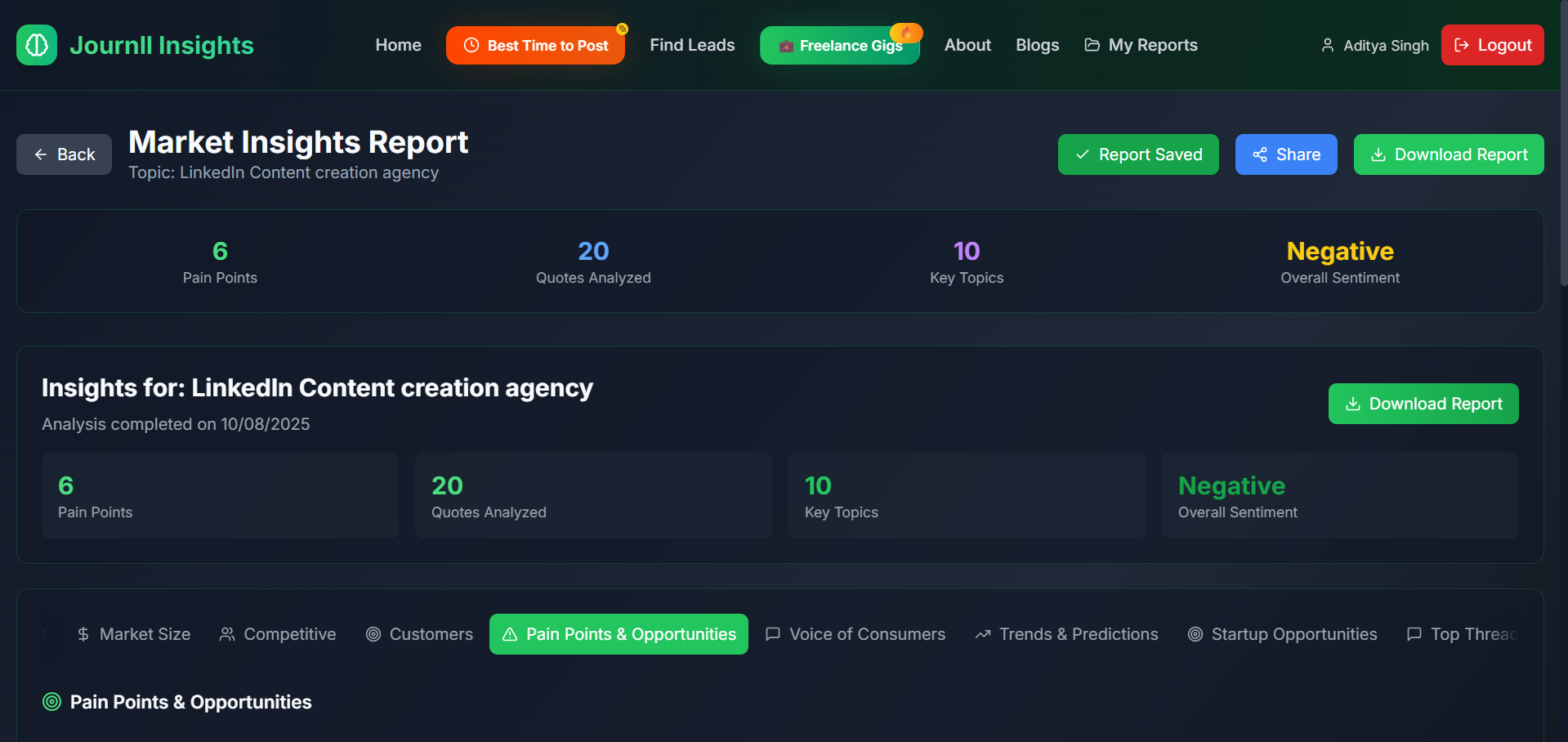
Task: Click the page vertical scrollbar
Action: pyautogui.click(x=1564, y=143)
